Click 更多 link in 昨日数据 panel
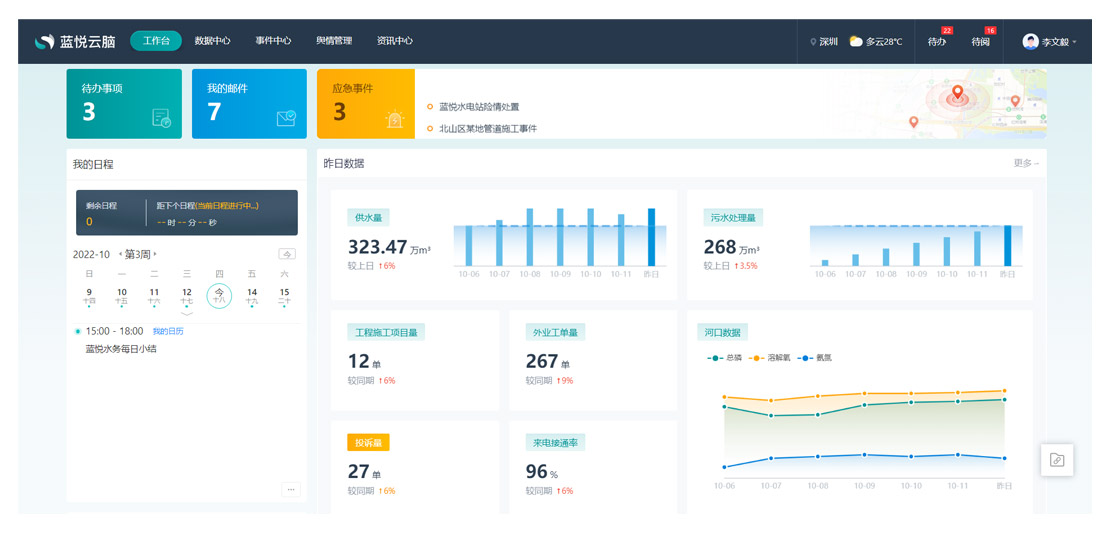 [x=1026, y=163]
